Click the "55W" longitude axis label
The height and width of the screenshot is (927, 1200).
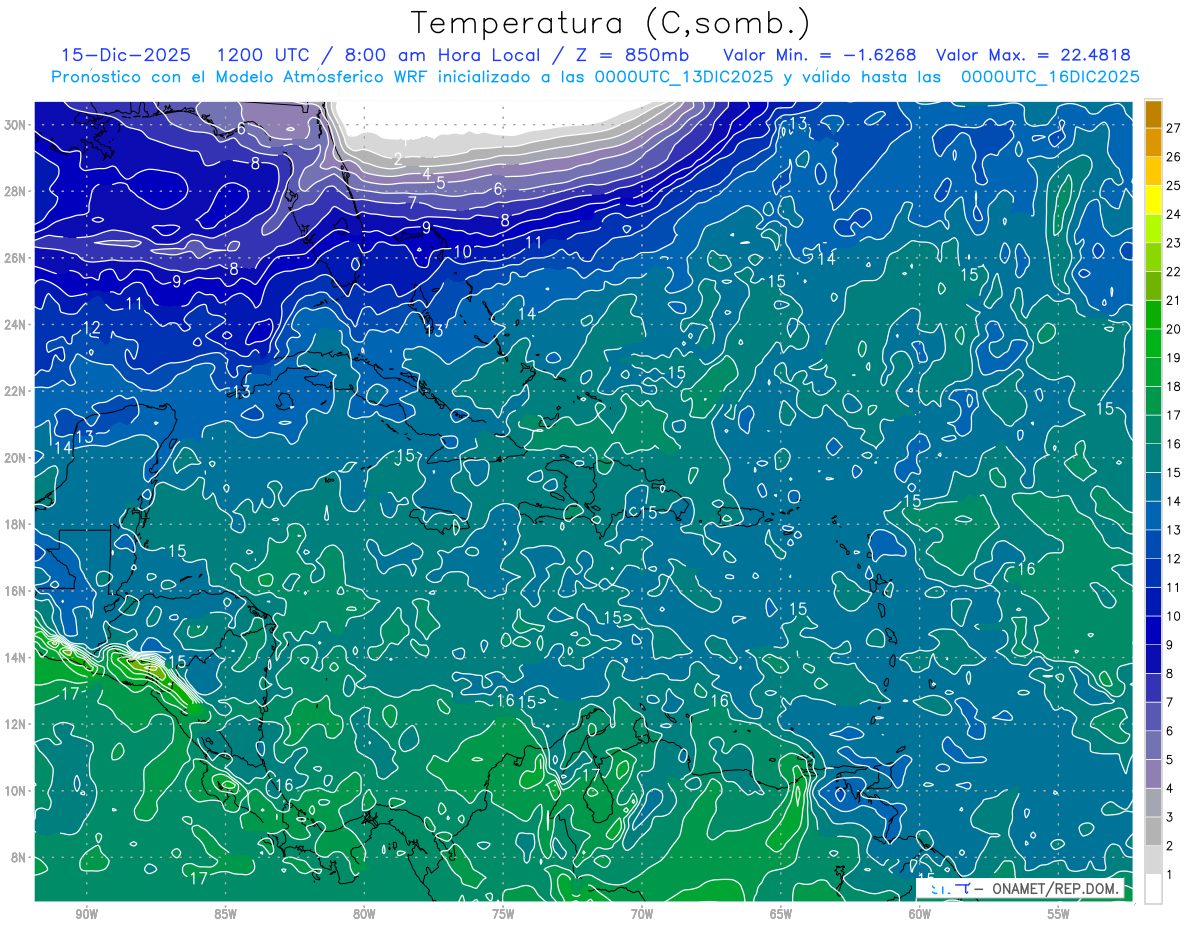tap(1059, 914)
